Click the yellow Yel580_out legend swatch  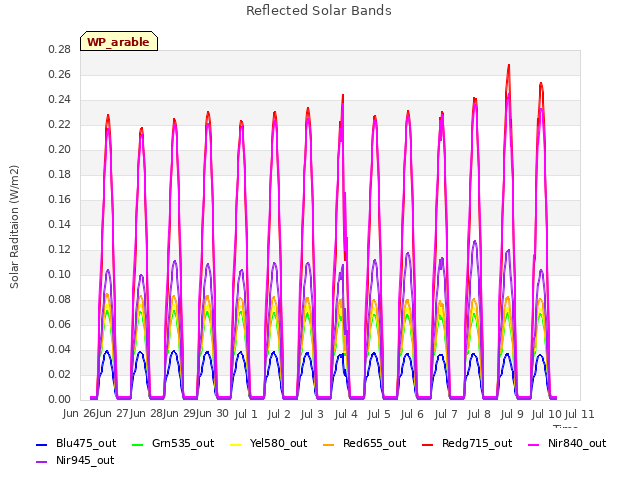pyautogui.click(x=236, y=444)
